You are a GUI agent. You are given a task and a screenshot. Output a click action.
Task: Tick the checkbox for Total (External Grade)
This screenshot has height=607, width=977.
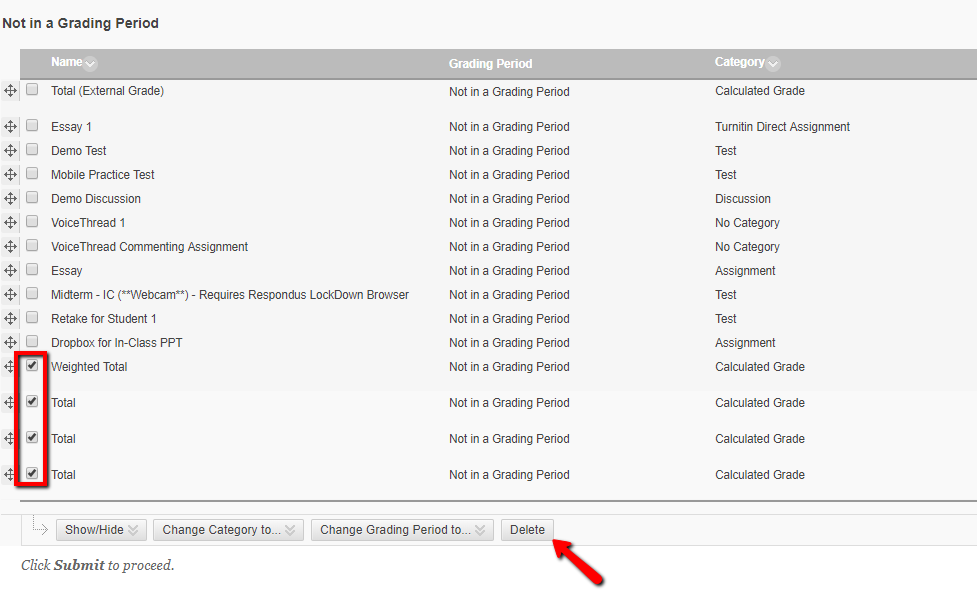point(32,89)
